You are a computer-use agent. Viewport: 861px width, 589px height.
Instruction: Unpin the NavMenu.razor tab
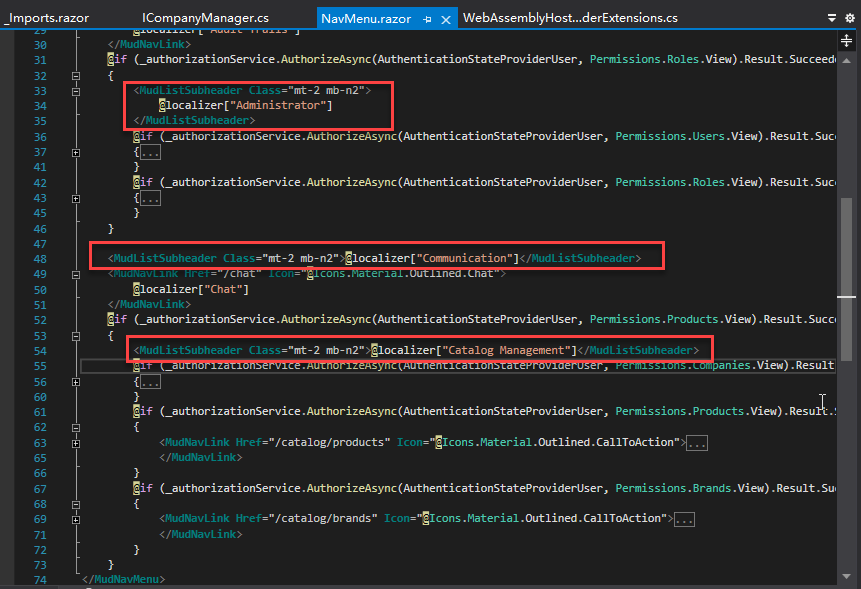(426, 17)
